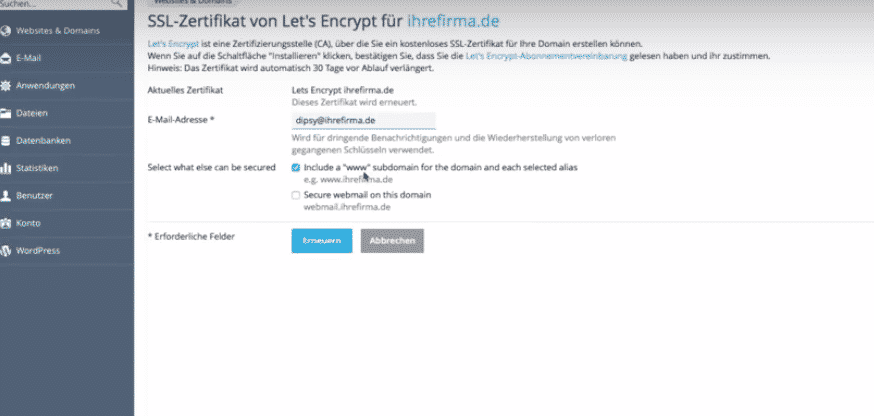This screenshot has width=874, height=416.
Task: Open Statistiken via the bar chart icon
Action: tap(7, 168)
